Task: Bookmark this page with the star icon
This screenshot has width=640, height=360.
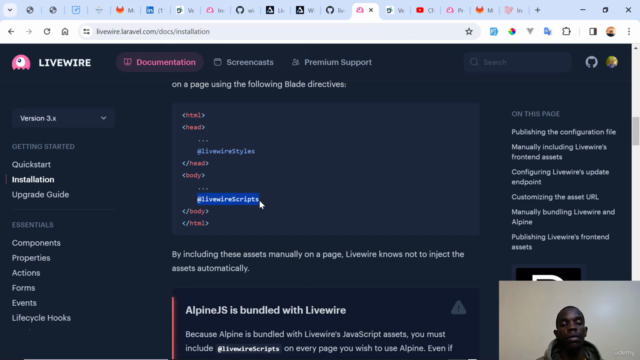Action: click(x=469, y=31)
